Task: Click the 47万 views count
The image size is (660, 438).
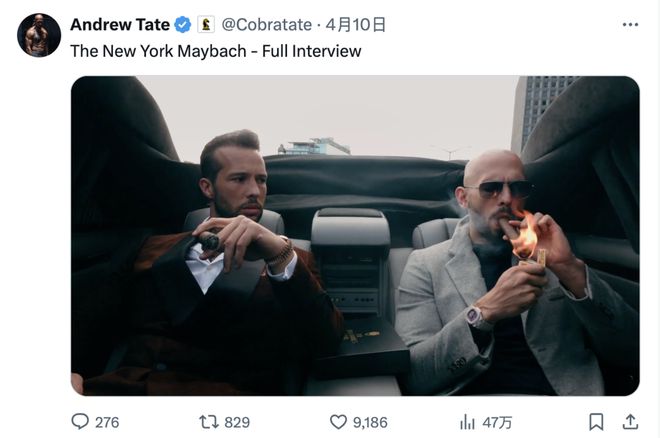Action: pos(497,422)
